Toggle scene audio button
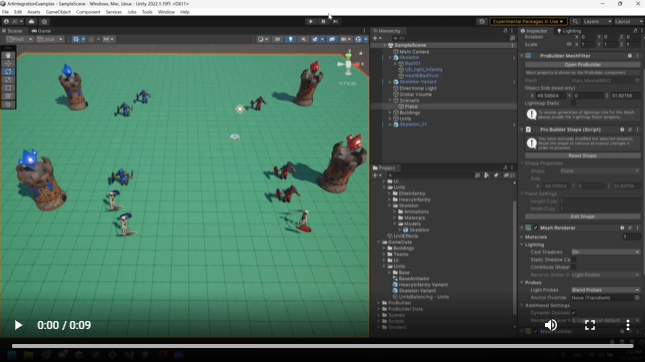 (304, 39)
